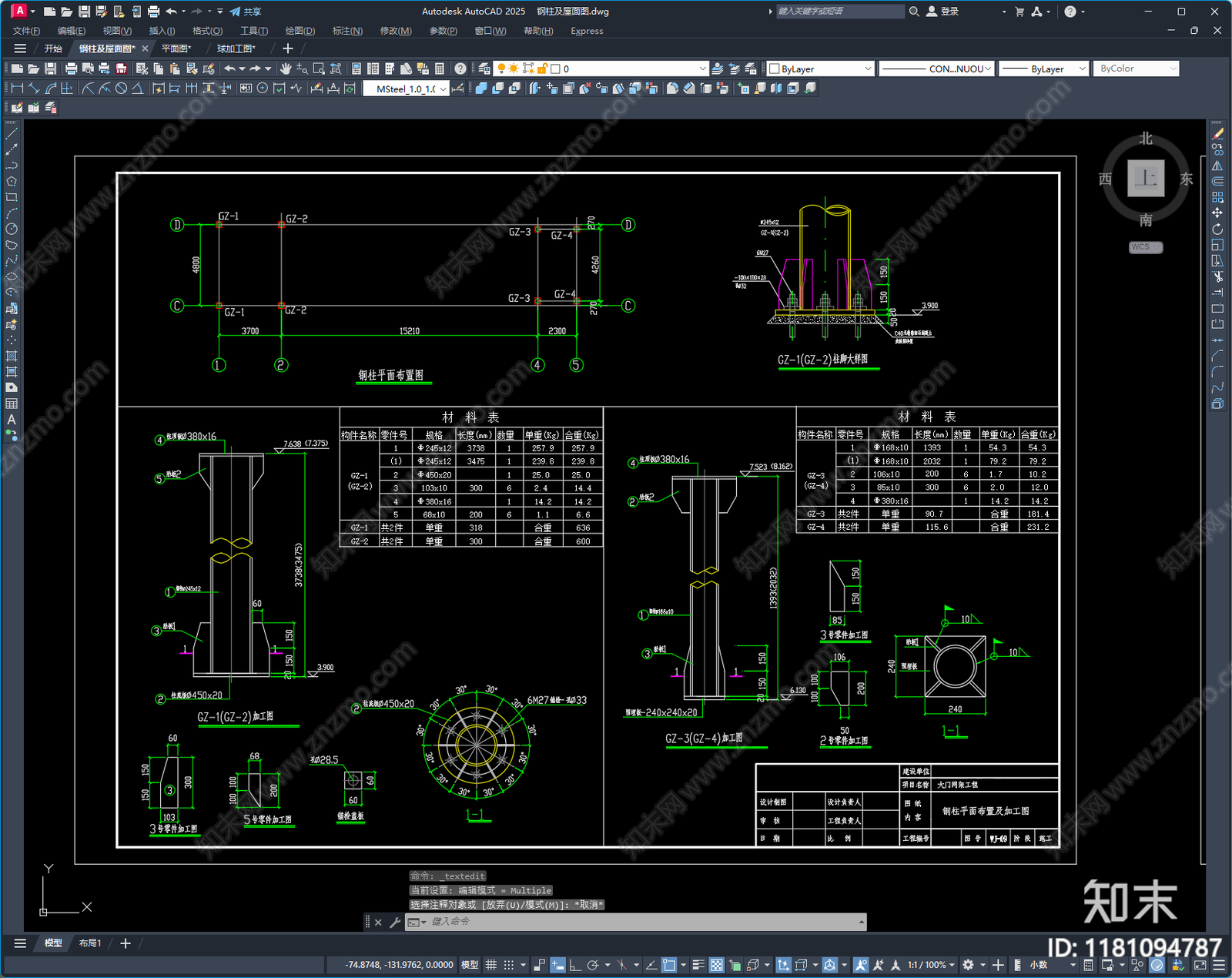Select the Circle draw tool
Image resolution: width=1232 pixels, height=978 pixels.
tap(12, 229)
